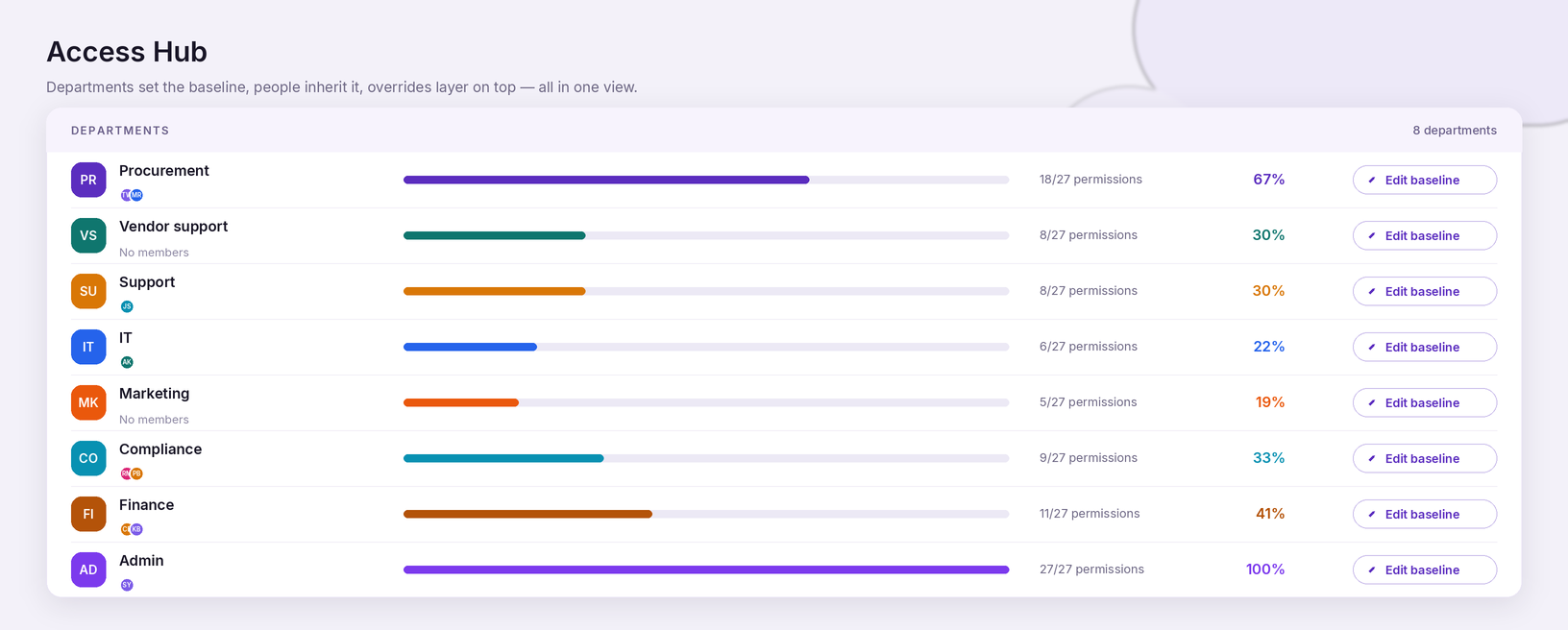
Task: Click the brown FI Finance badge
Action: point(88,514)
